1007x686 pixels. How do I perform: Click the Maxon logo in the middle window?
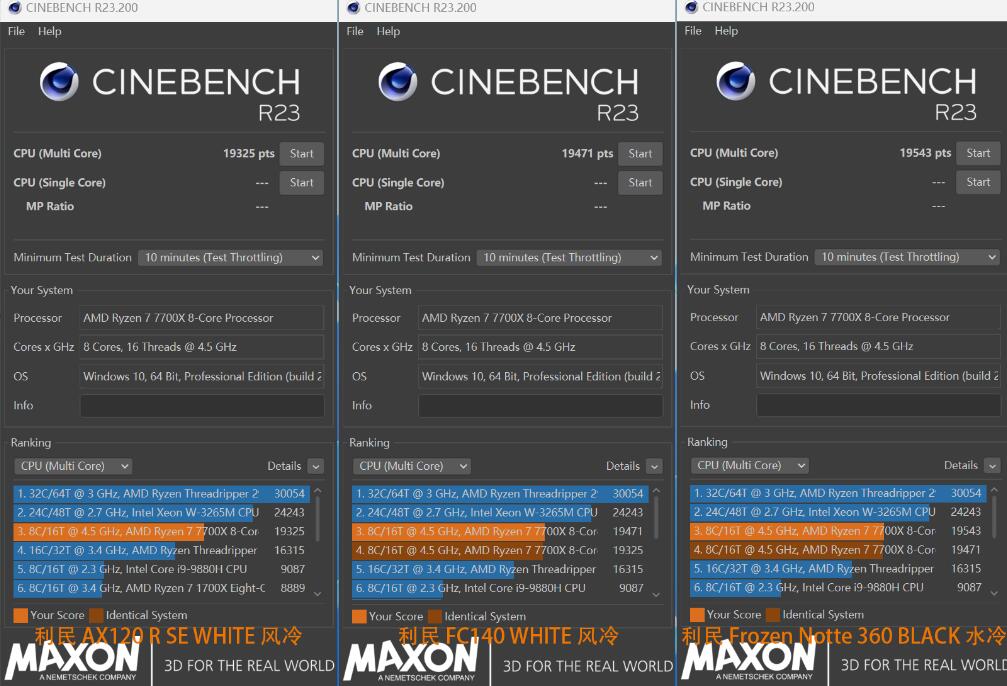click(x=411, y=662)
